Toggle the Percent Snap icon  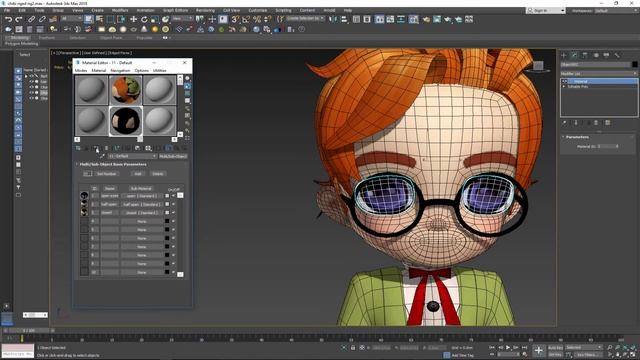click(x=257, y=19)
